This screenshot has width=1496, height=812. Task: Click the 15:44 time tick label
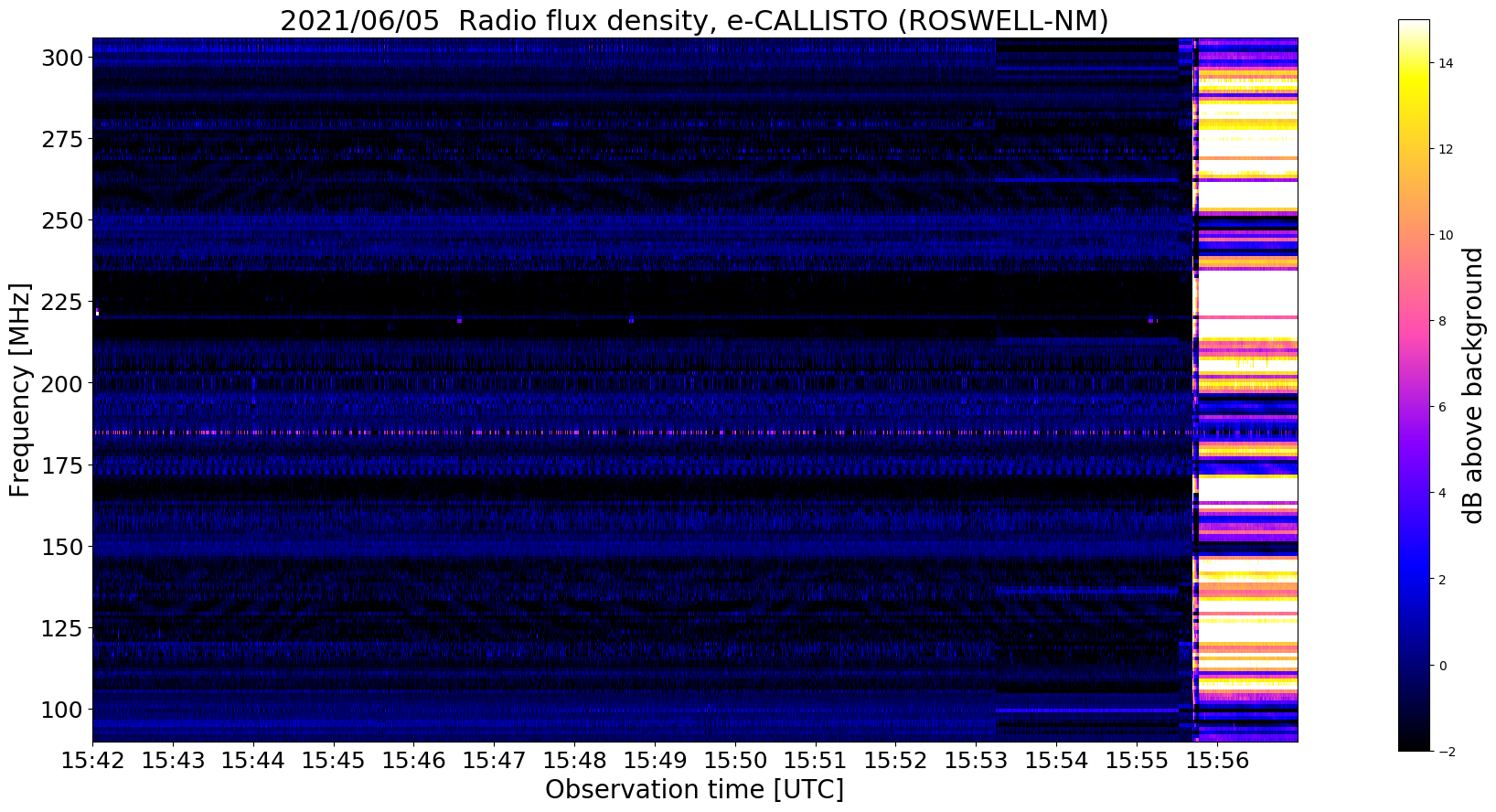253,761
